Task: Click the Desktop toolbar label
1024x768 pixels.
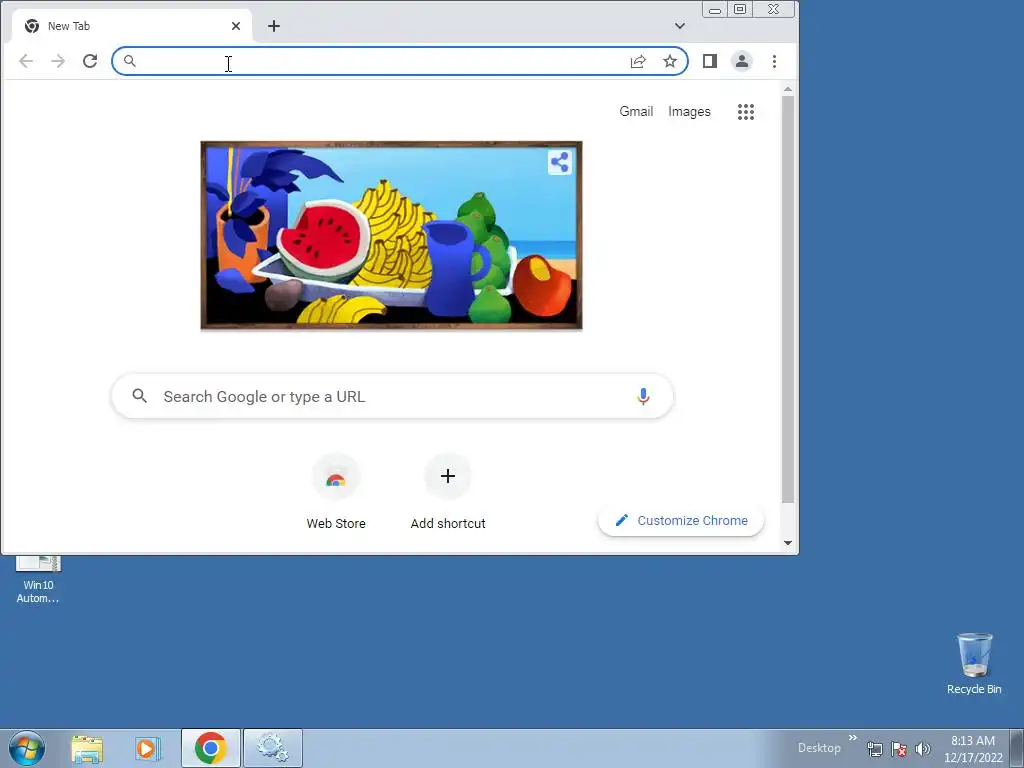Action: pos(819,748)
